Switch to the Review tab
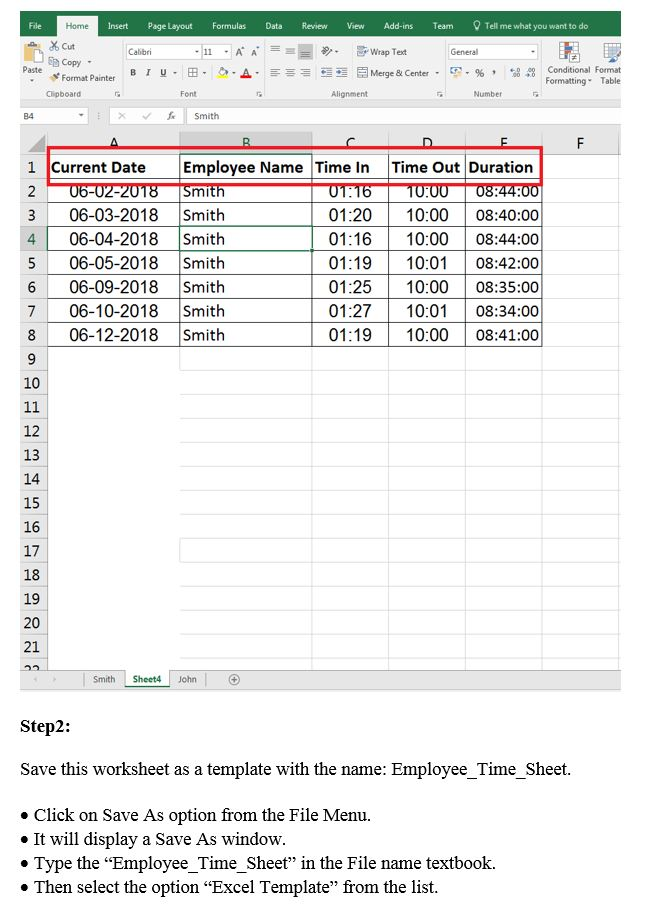 click(314, 26)
